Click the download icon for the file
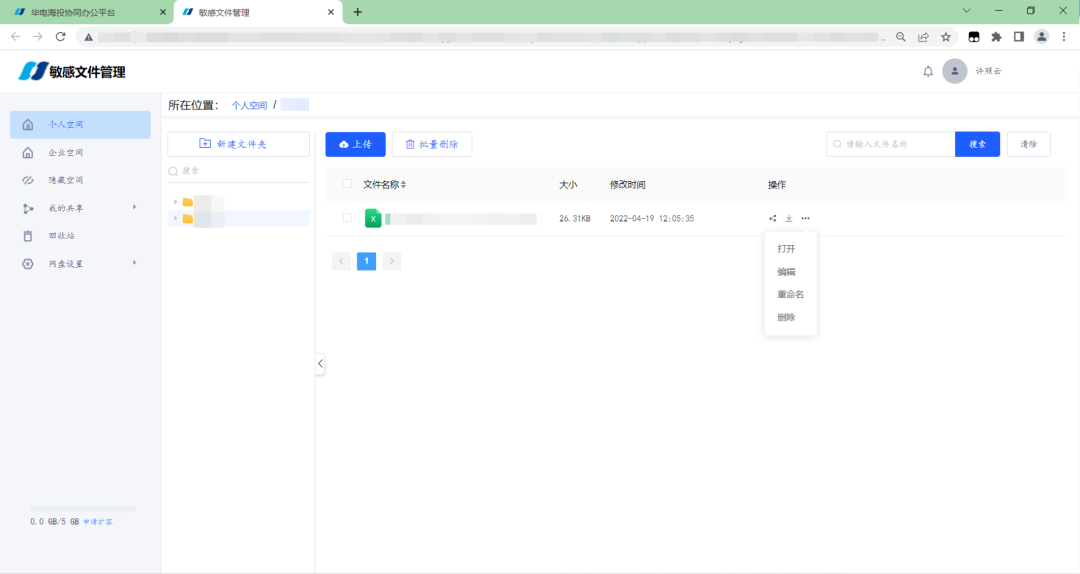1080x574 pixels. pos(789,218)
